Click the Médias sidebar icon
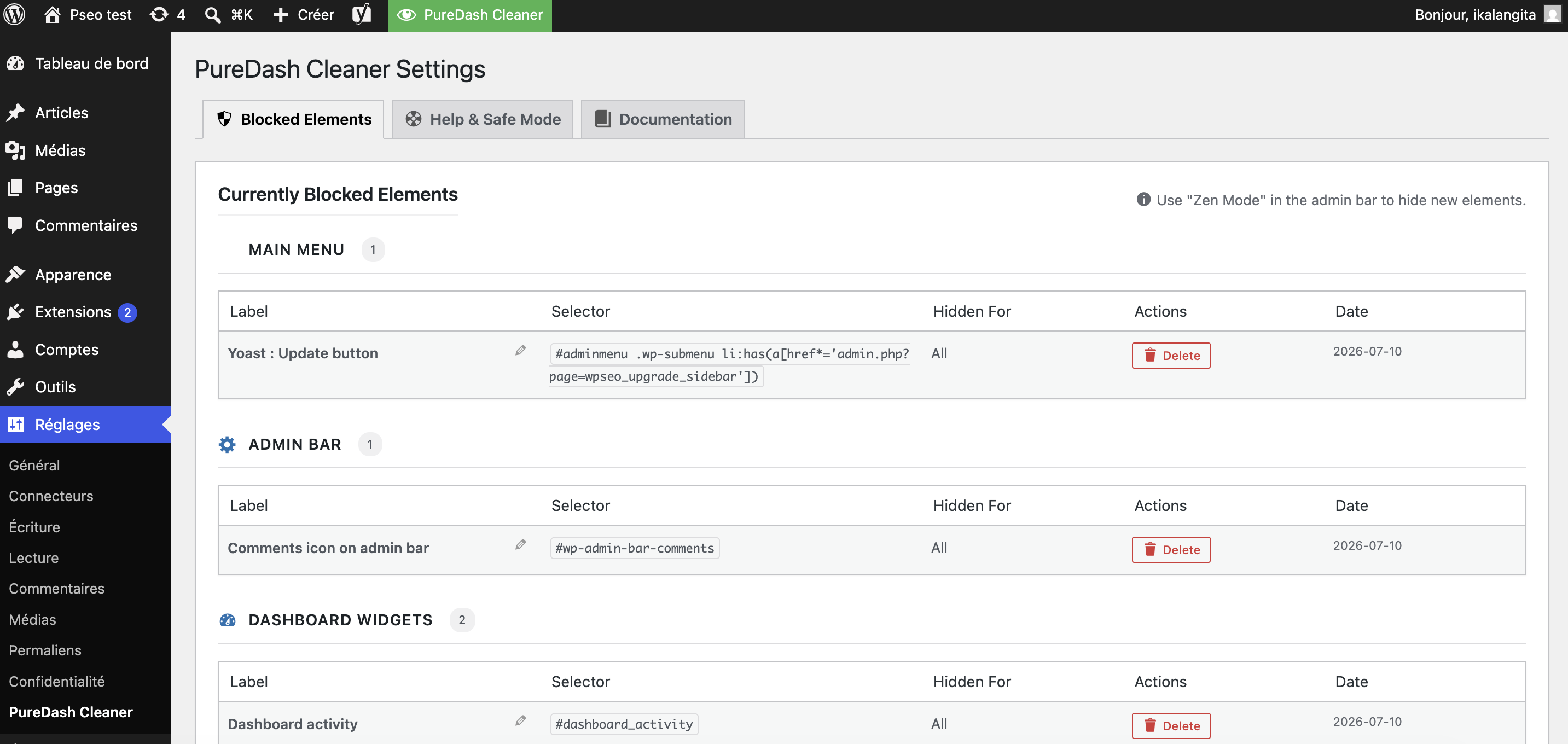The height and width of the screenshot is (744, 1568). [15, 150]
